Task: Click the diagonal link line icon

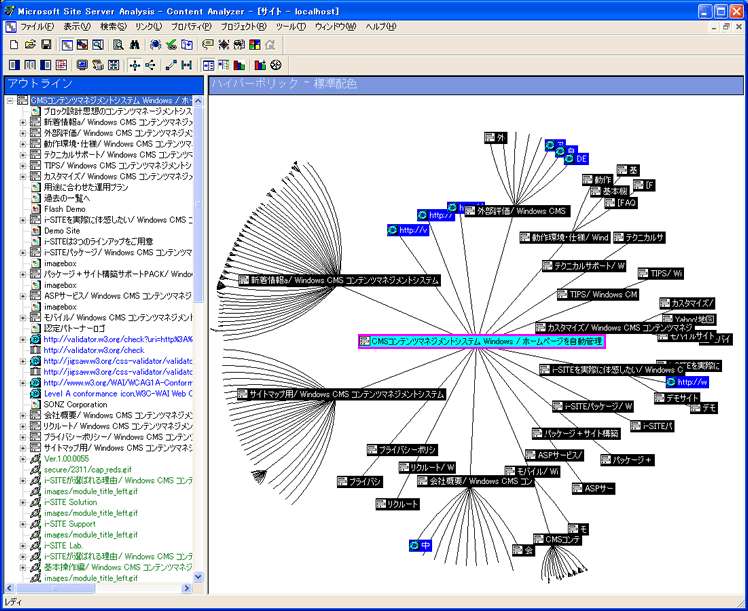Action: (171, 65)
